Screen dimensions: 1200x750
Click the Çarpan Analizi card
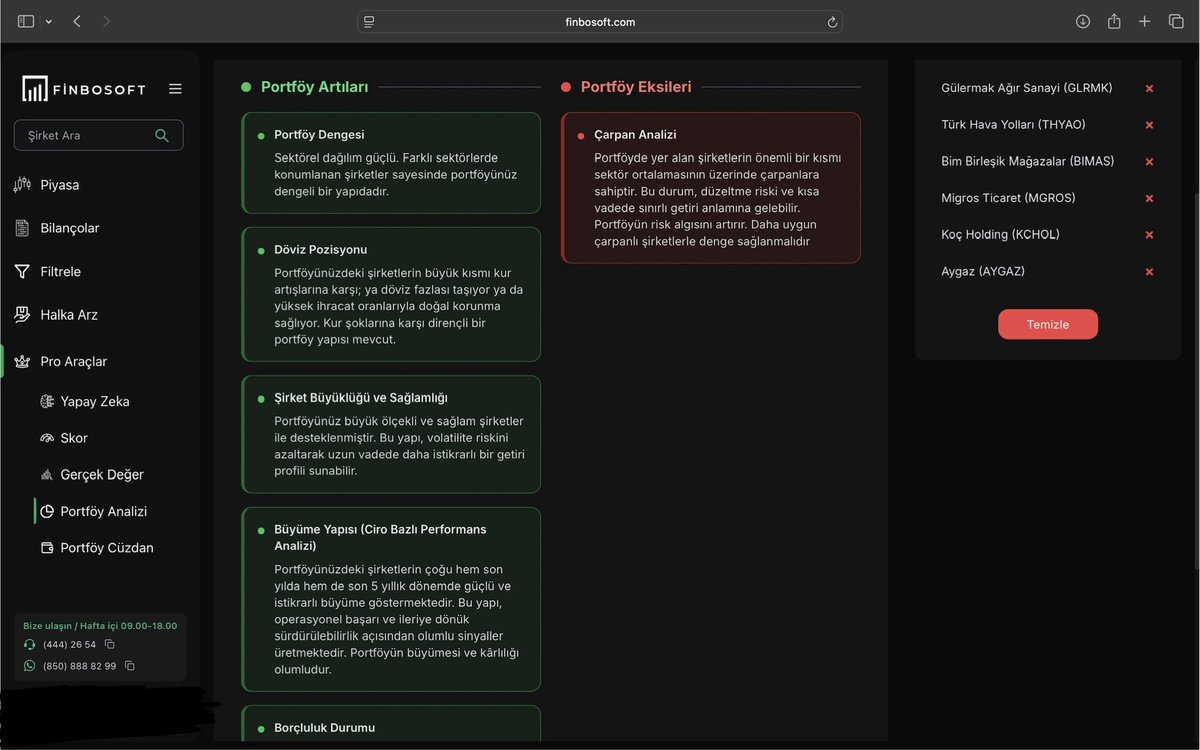coord(711,188)
